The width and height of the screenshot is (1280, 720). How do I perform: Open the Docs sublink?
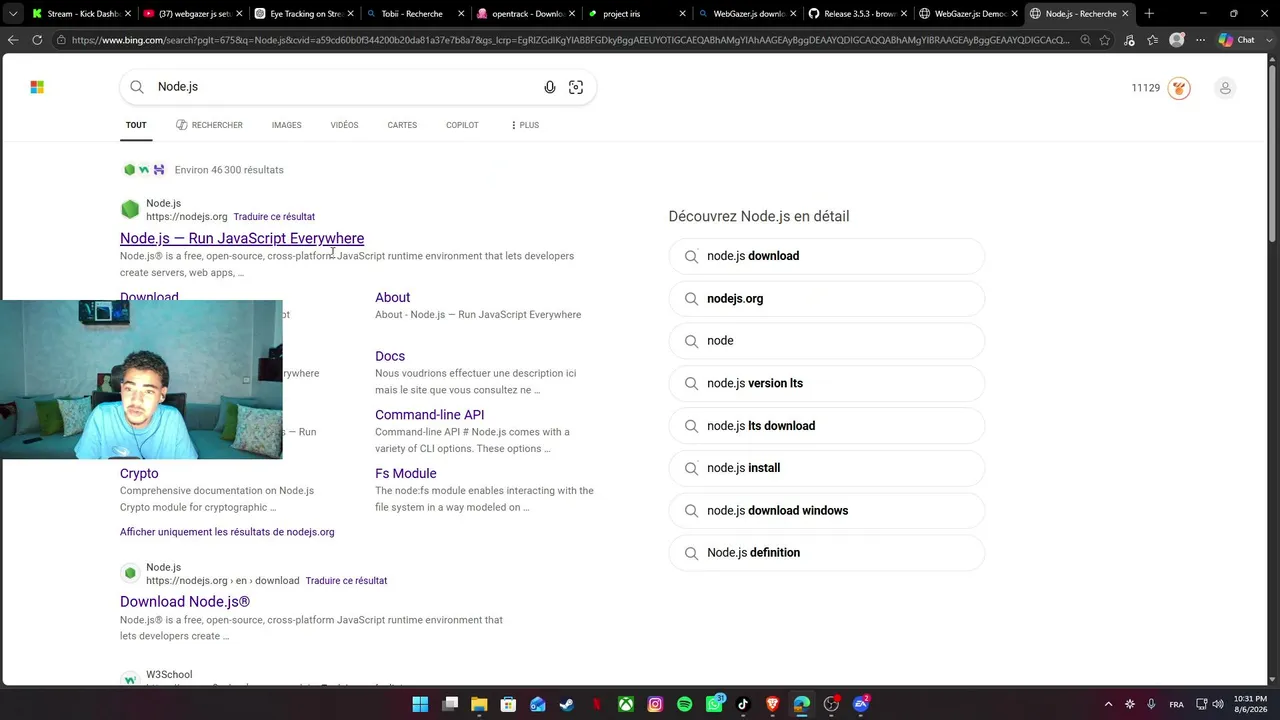pos(390,356)
